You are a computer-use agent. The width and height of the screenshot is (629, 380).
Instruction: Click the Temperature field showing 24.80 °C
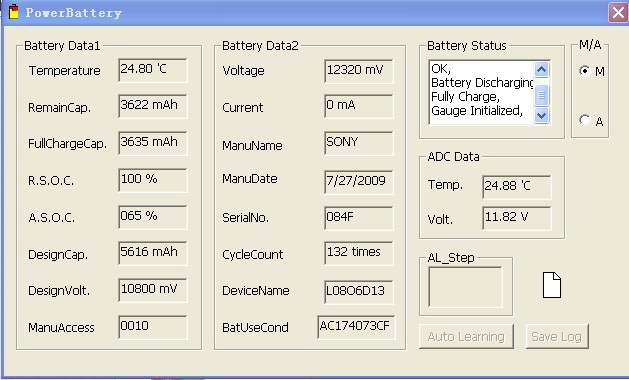click(153, 70)
